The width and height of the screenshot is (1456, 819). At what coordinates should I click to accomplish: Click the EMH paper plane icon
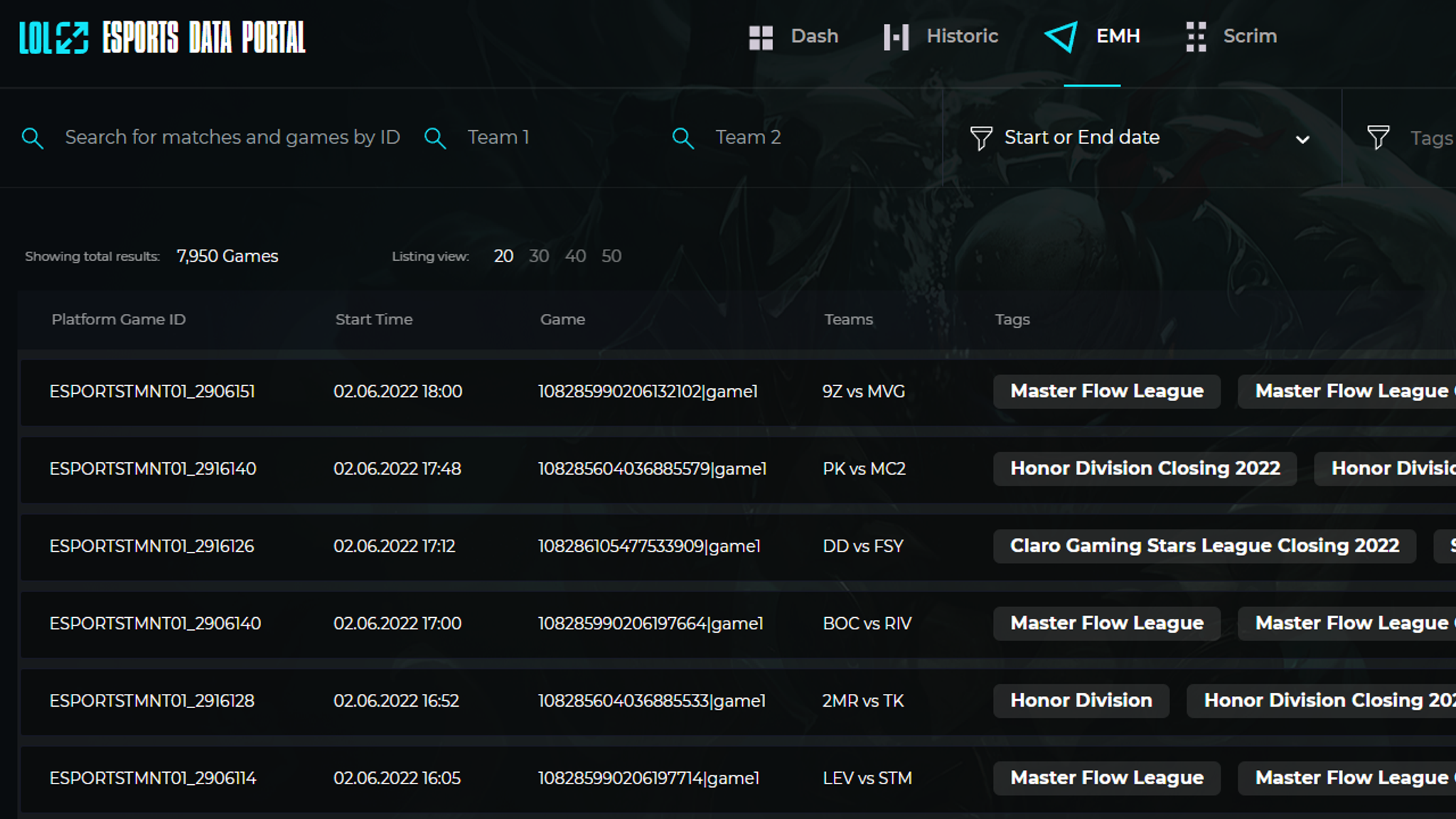click(x=1061, y=37)
